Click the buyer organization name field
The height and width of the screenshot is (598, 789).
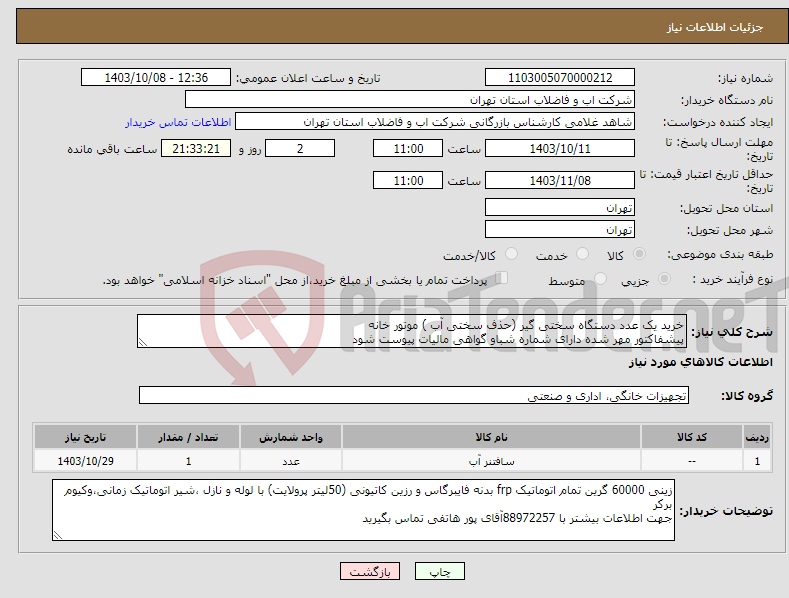(410, 100)
